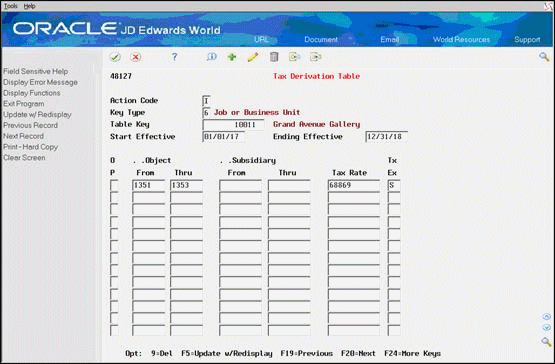
Task: Open the World Resources header link
Action: [x=462, y=39]
